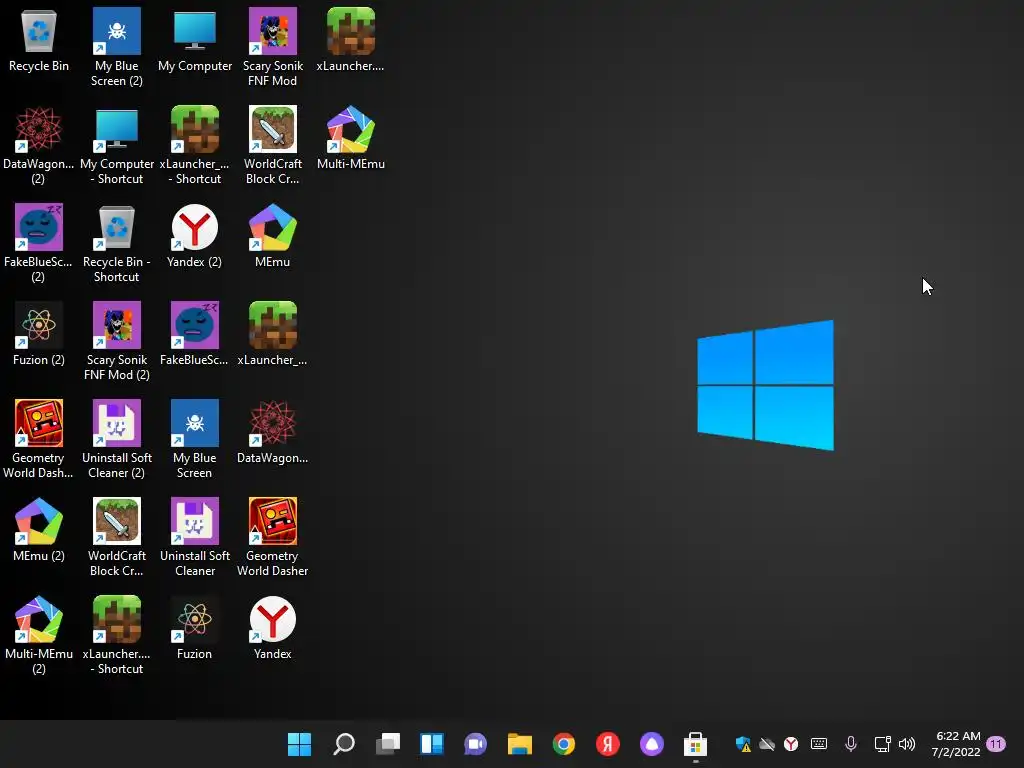Select the MEmu desktop shortcut

(273, 236)
